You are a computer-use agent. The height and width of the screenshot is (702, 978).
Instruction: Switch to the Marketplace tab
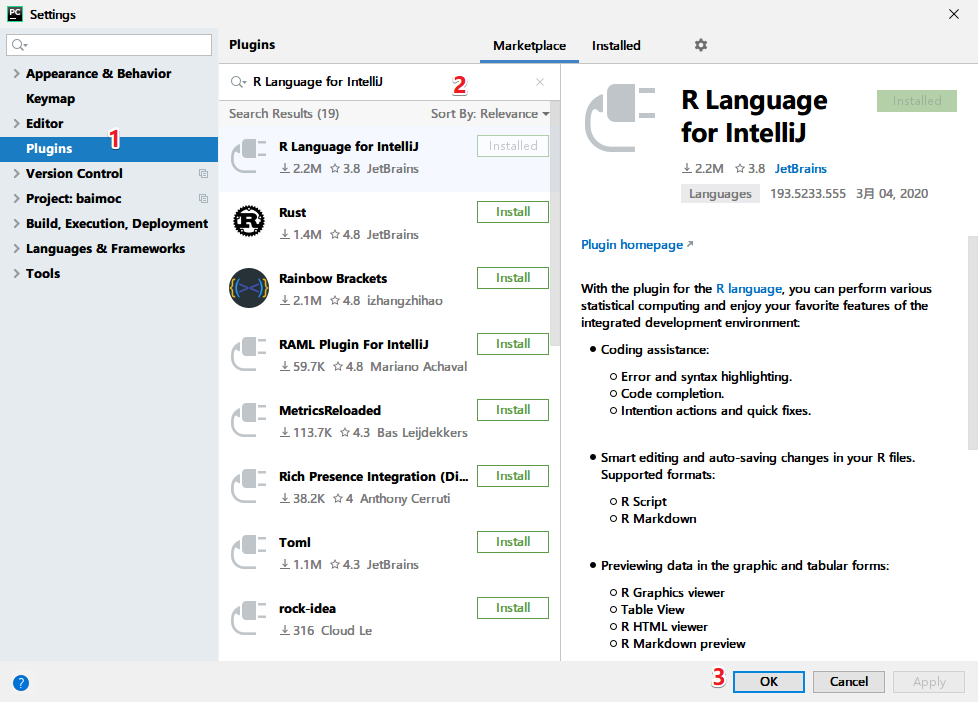pos(530,46)
